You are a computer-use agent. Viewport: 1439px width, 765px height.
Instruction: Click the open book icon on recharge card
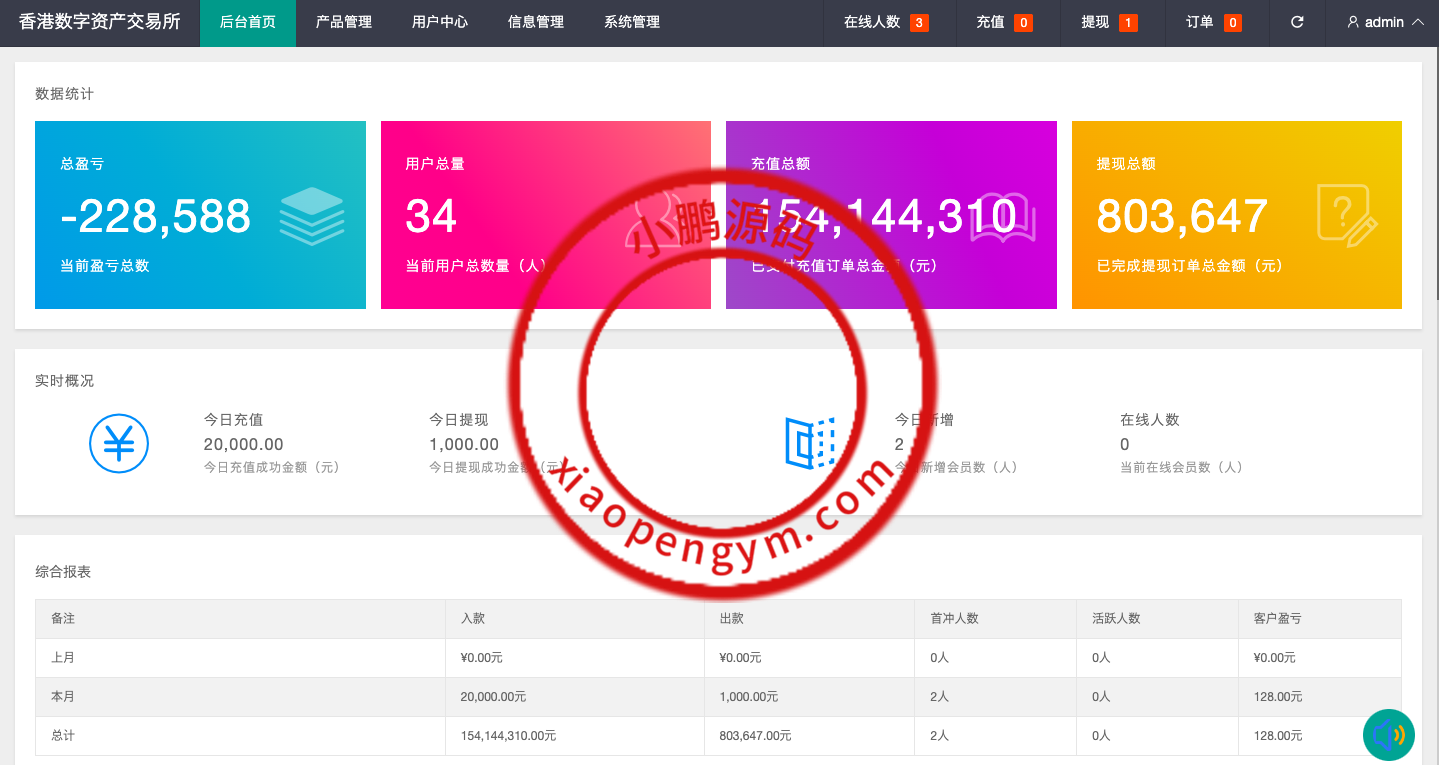[1002, 218]
